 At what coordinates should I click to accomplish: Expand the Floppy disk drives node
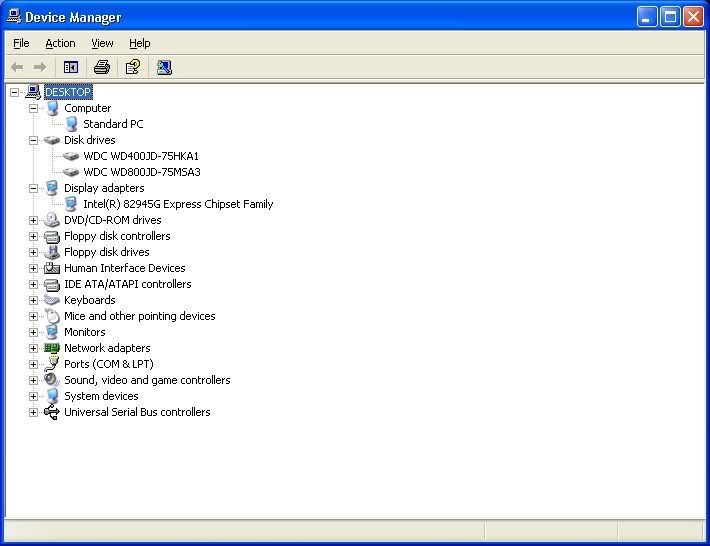pyautogui.click(x=33, y=252)
